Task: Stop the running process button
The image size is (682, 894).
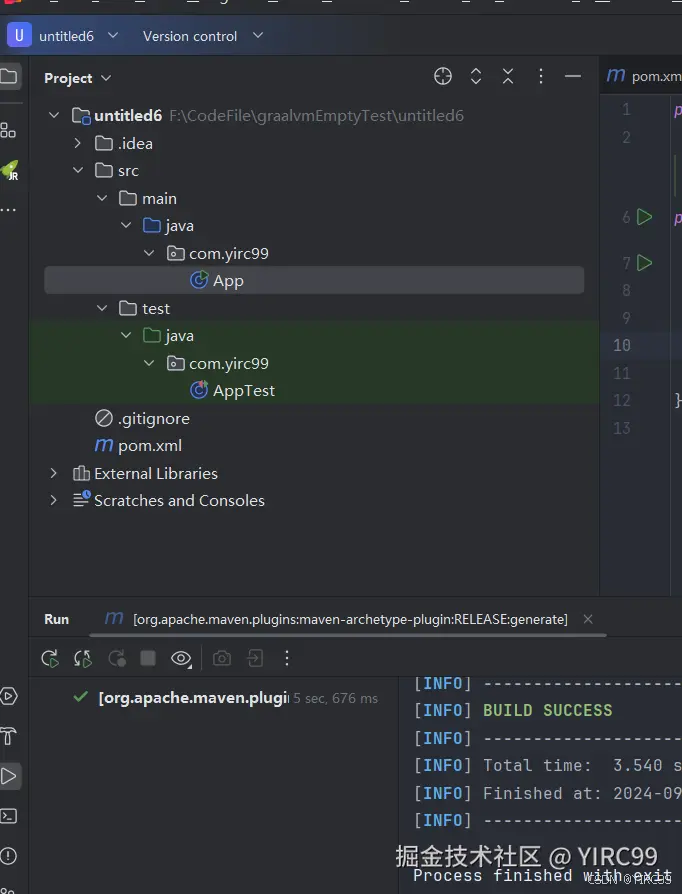Action: click(148, 658)
